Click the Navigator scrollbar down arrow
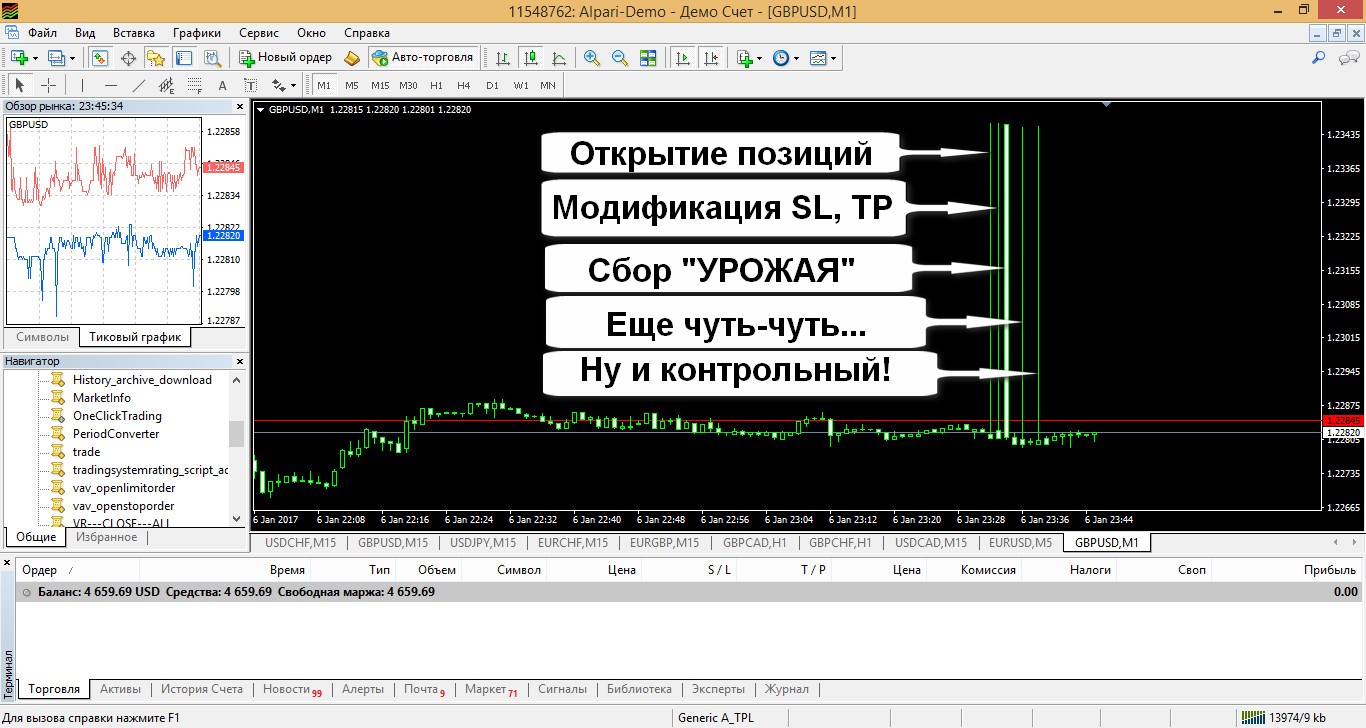The height and width of the screenshot is (728, 1366). 237,518
